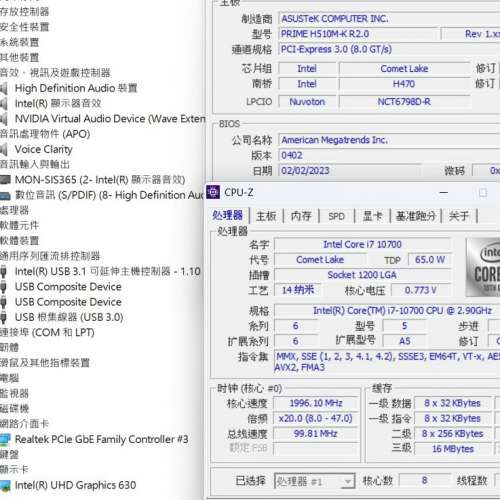Collapse the 顯示卡 category

(14, 470)
